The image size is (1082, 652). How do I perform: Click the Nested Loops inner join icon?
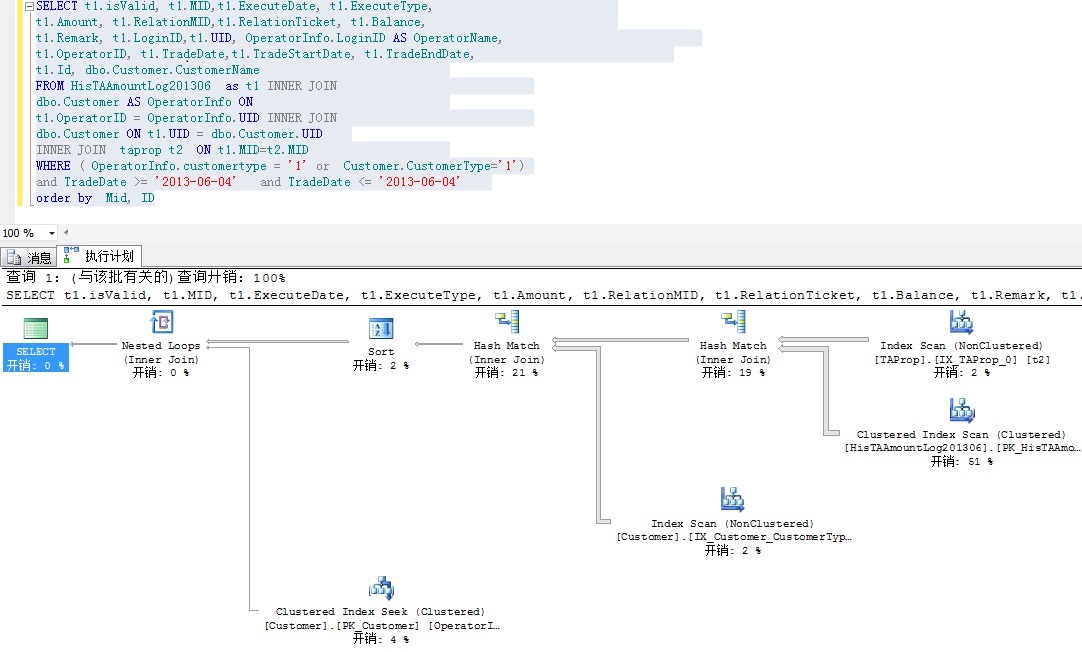pos(161,322)
